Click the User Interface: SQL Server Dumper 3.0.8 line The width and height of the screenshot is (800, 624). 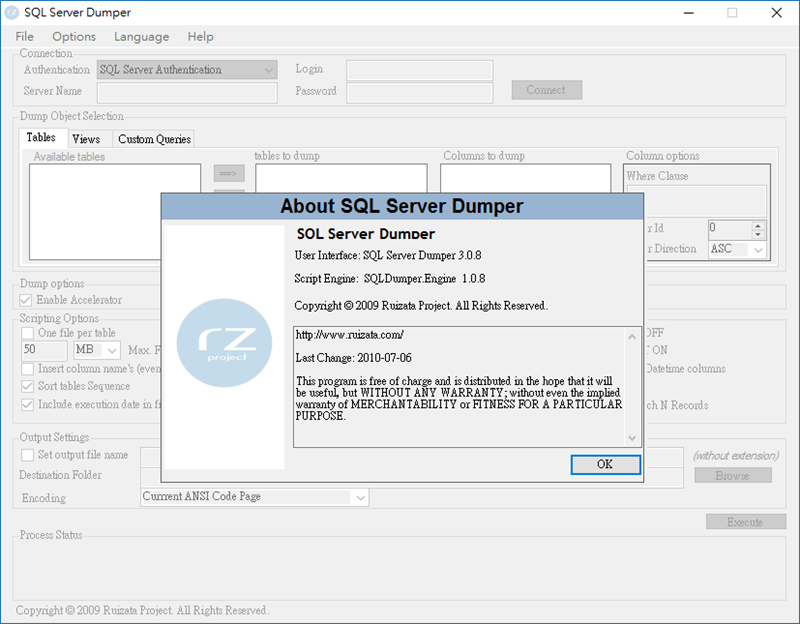coord(388,255)
